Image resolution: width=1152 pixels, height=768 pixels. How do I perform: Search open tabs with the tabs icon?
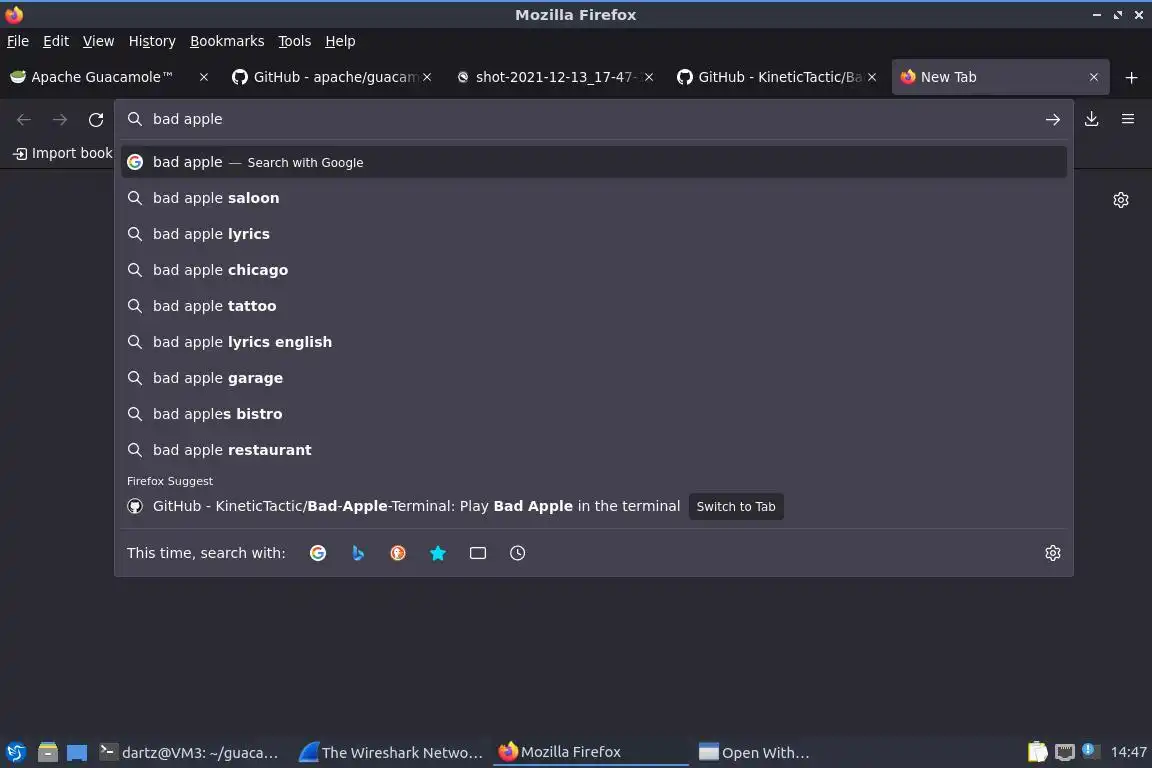tap(478, 553)
